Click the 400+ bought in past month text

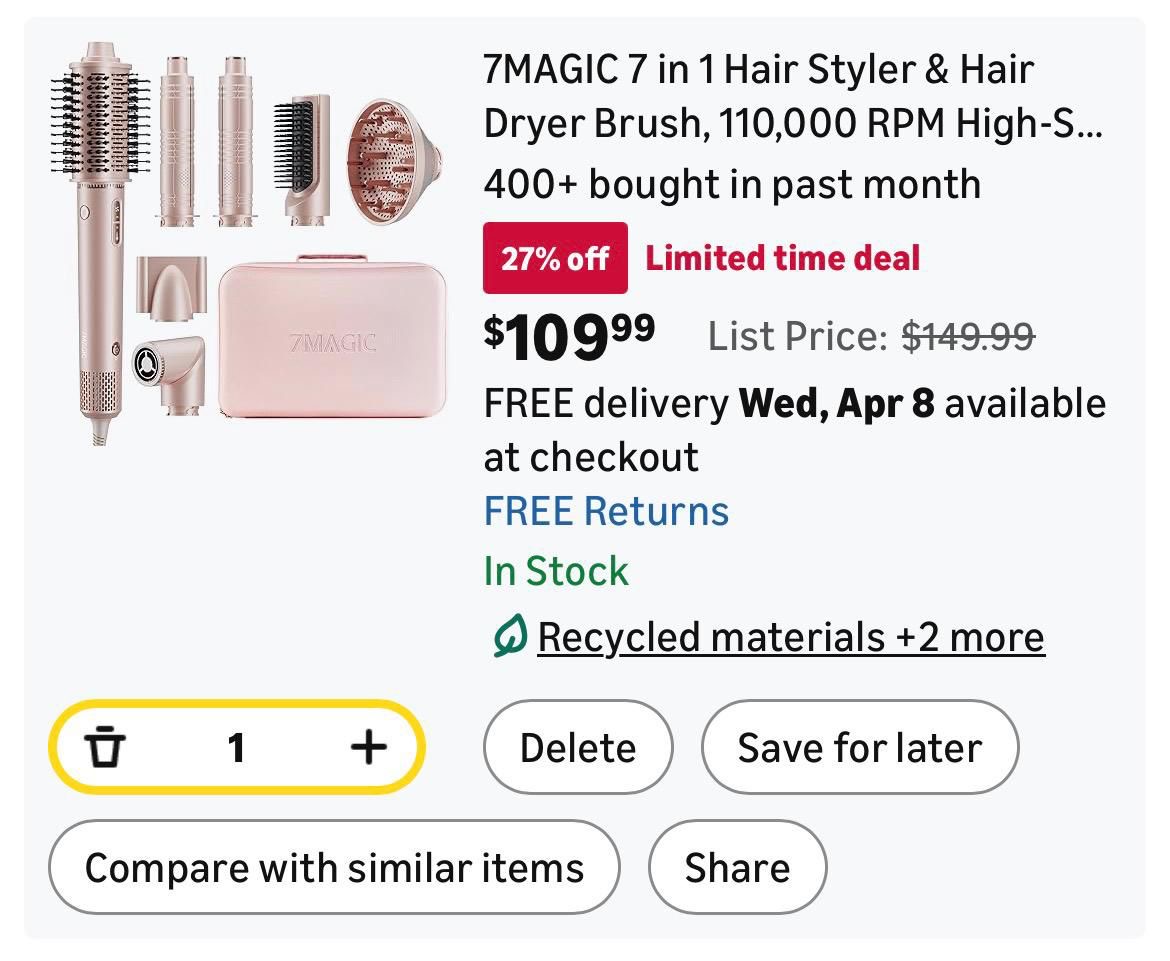pos(731,184)
